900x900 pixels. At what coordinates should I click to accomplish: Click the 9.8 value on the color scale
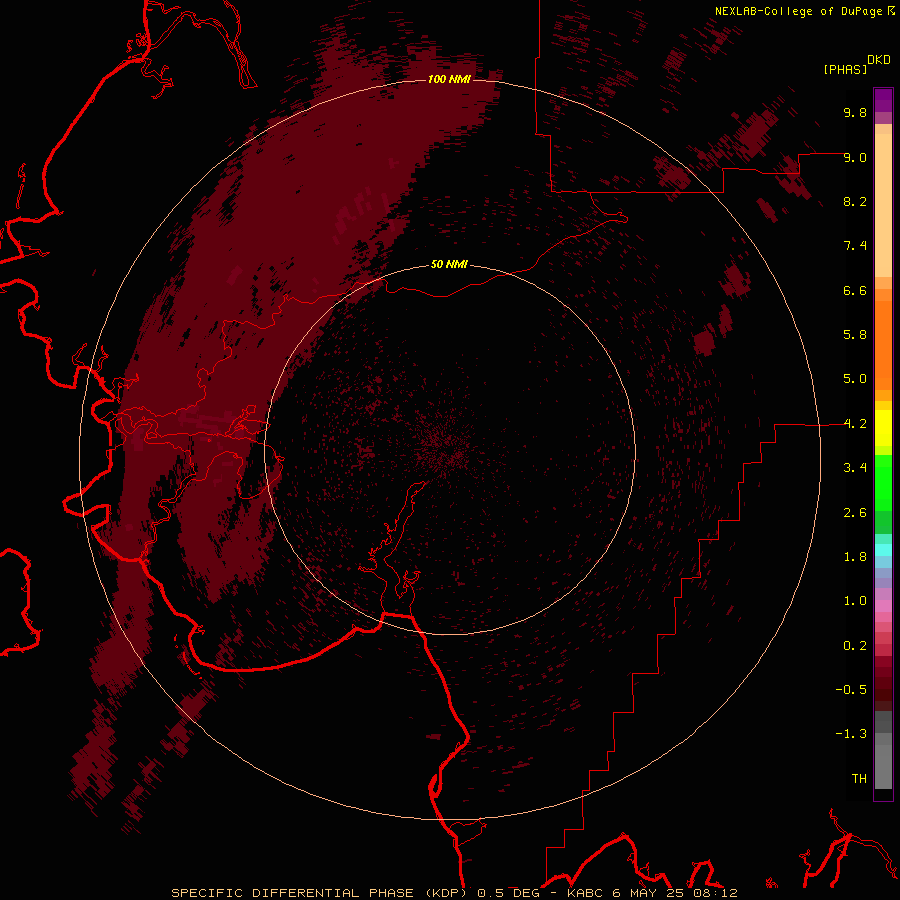[x=855, y=112]
